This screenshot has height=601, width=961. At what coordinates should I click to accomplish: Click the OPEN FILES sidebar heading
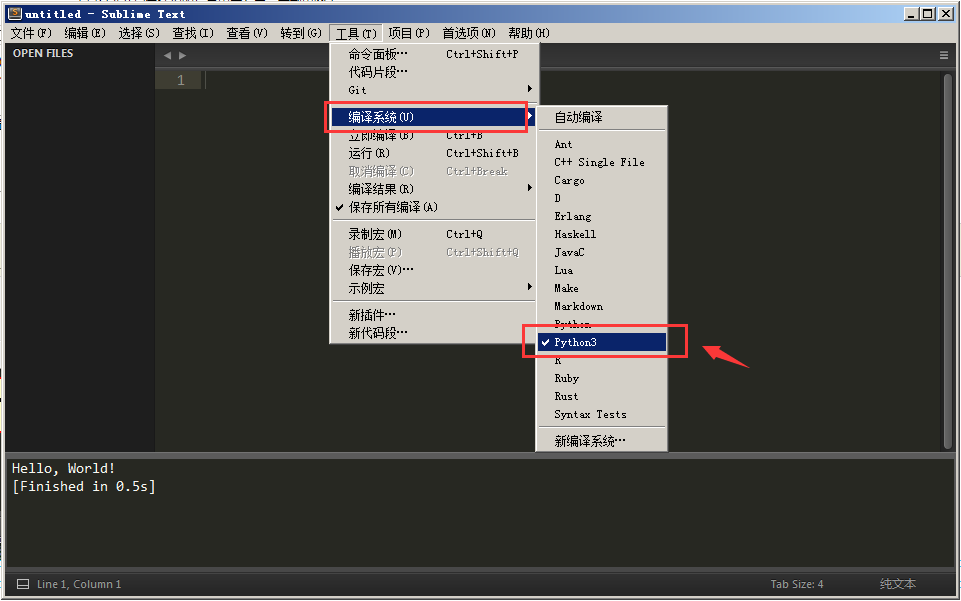click(x=43, y=53)
